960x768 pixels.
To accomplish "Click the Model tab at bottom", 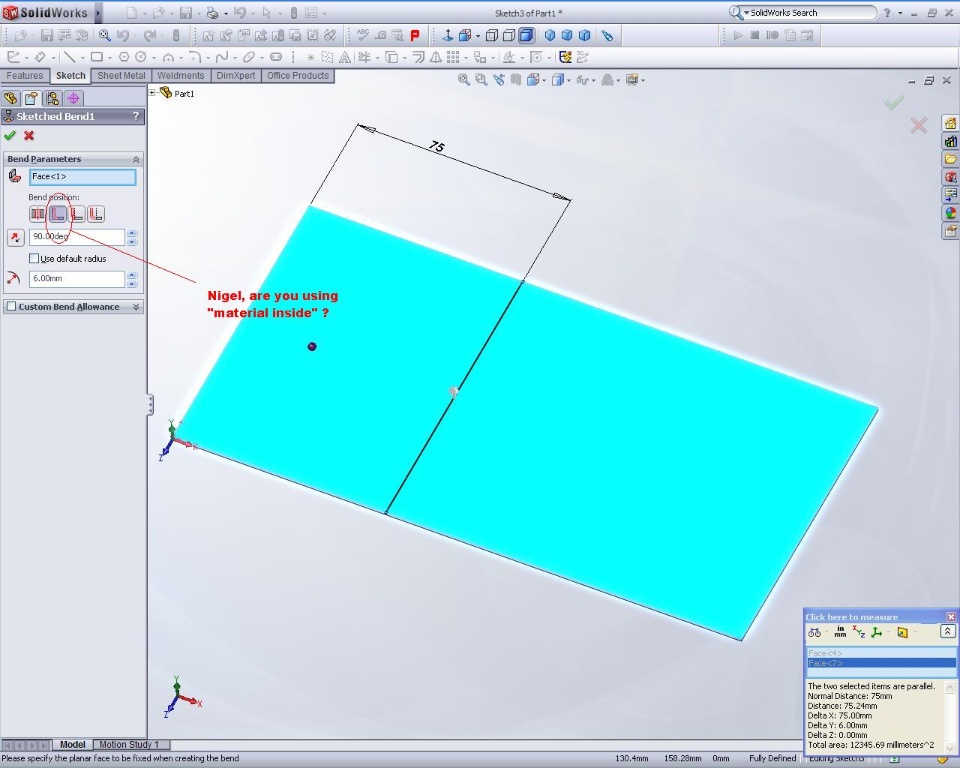I will [72, 745].
